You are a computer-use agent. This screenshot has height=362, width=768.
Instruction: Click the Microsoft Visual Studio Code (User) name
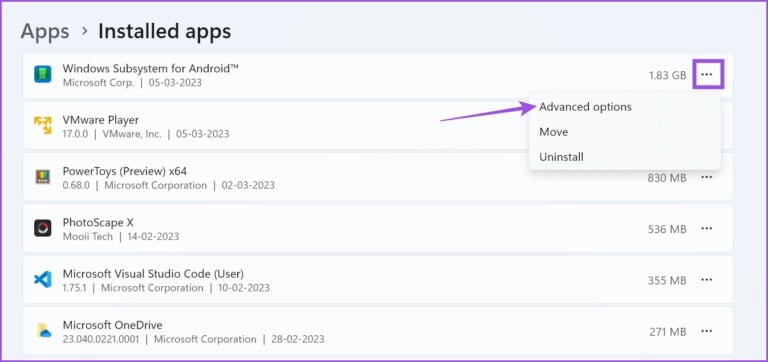(153, 273)
